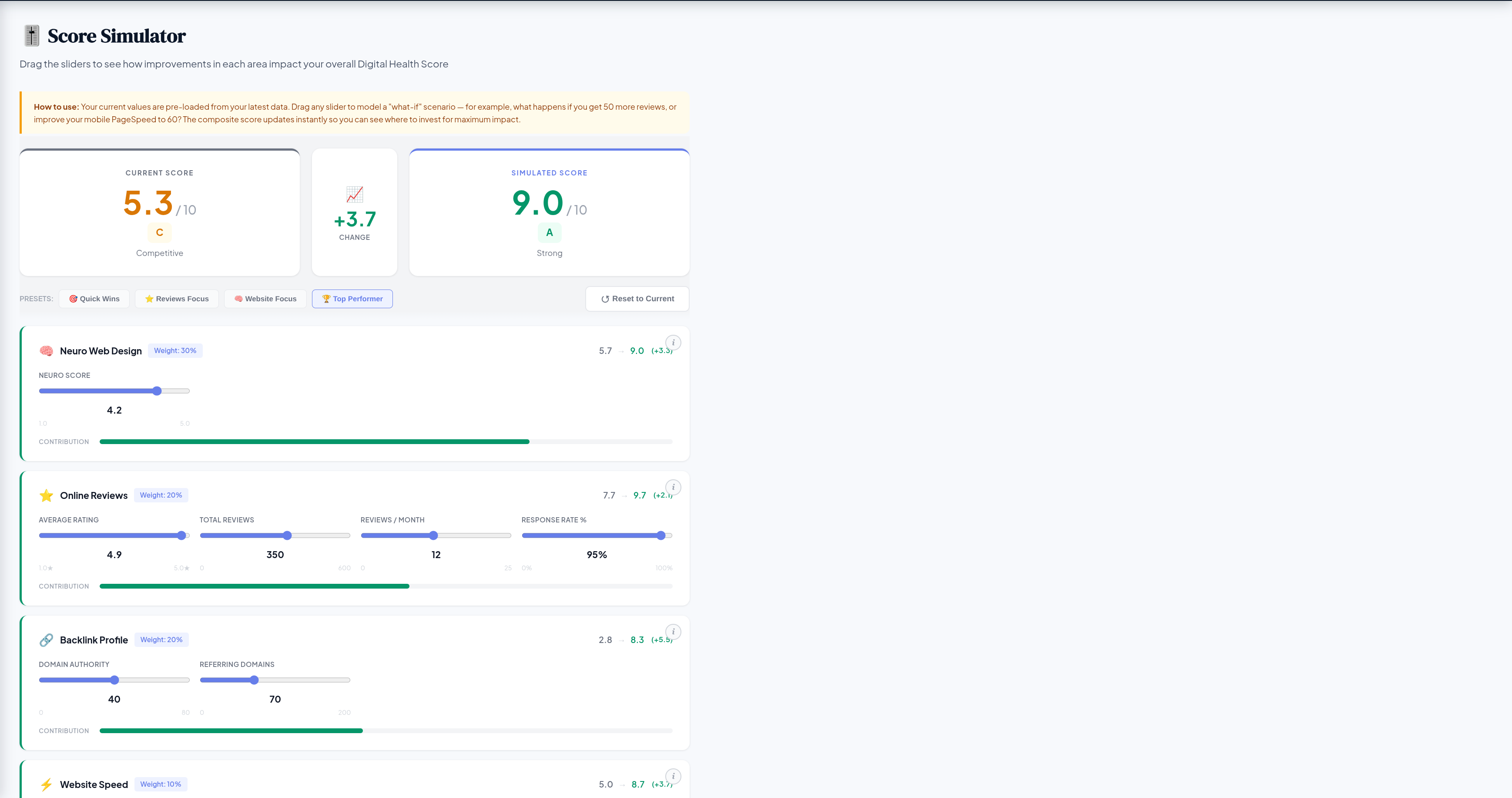
Task: Apply the Website Focus preset
Action: [265, 299]
